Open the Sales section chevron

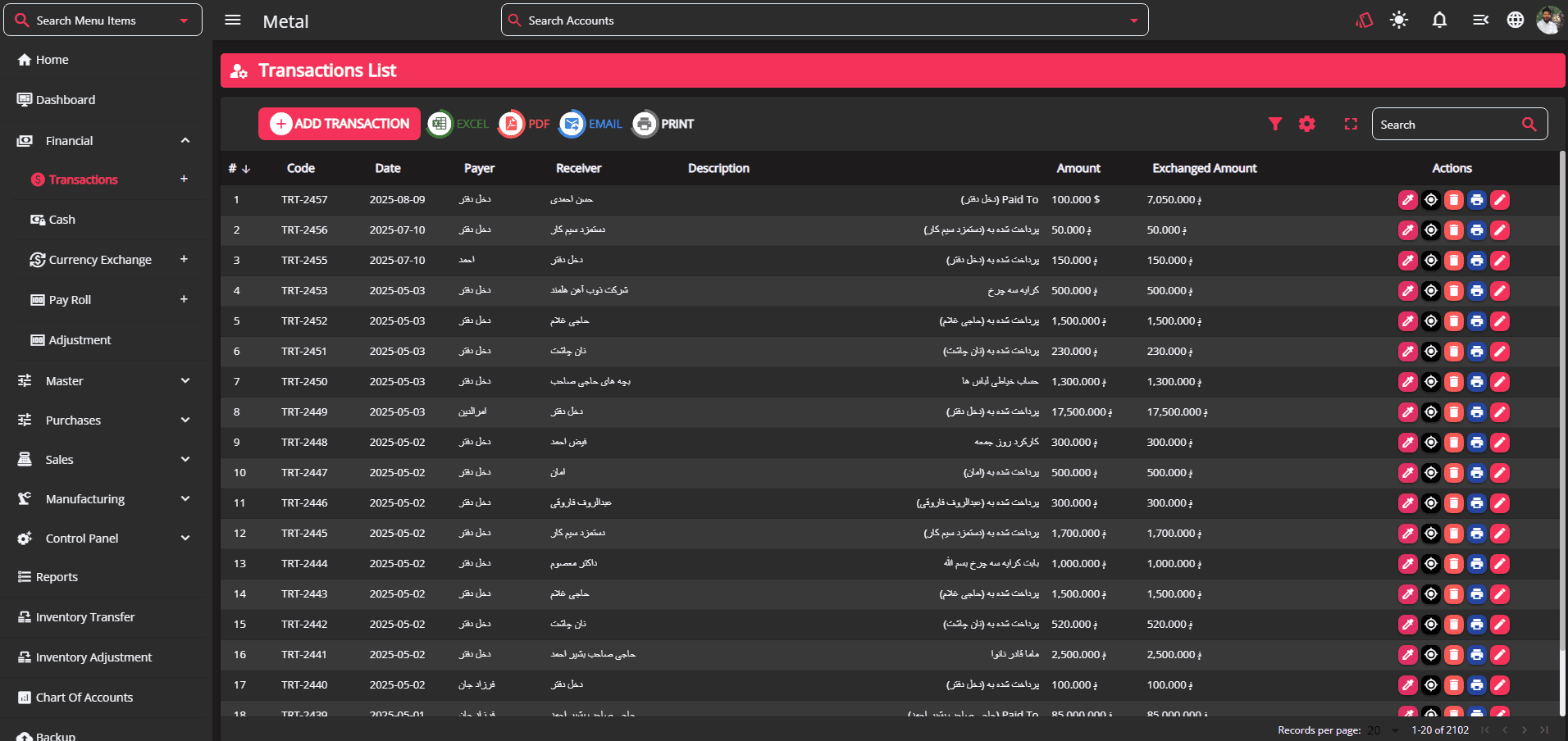[x=185, y=459]
